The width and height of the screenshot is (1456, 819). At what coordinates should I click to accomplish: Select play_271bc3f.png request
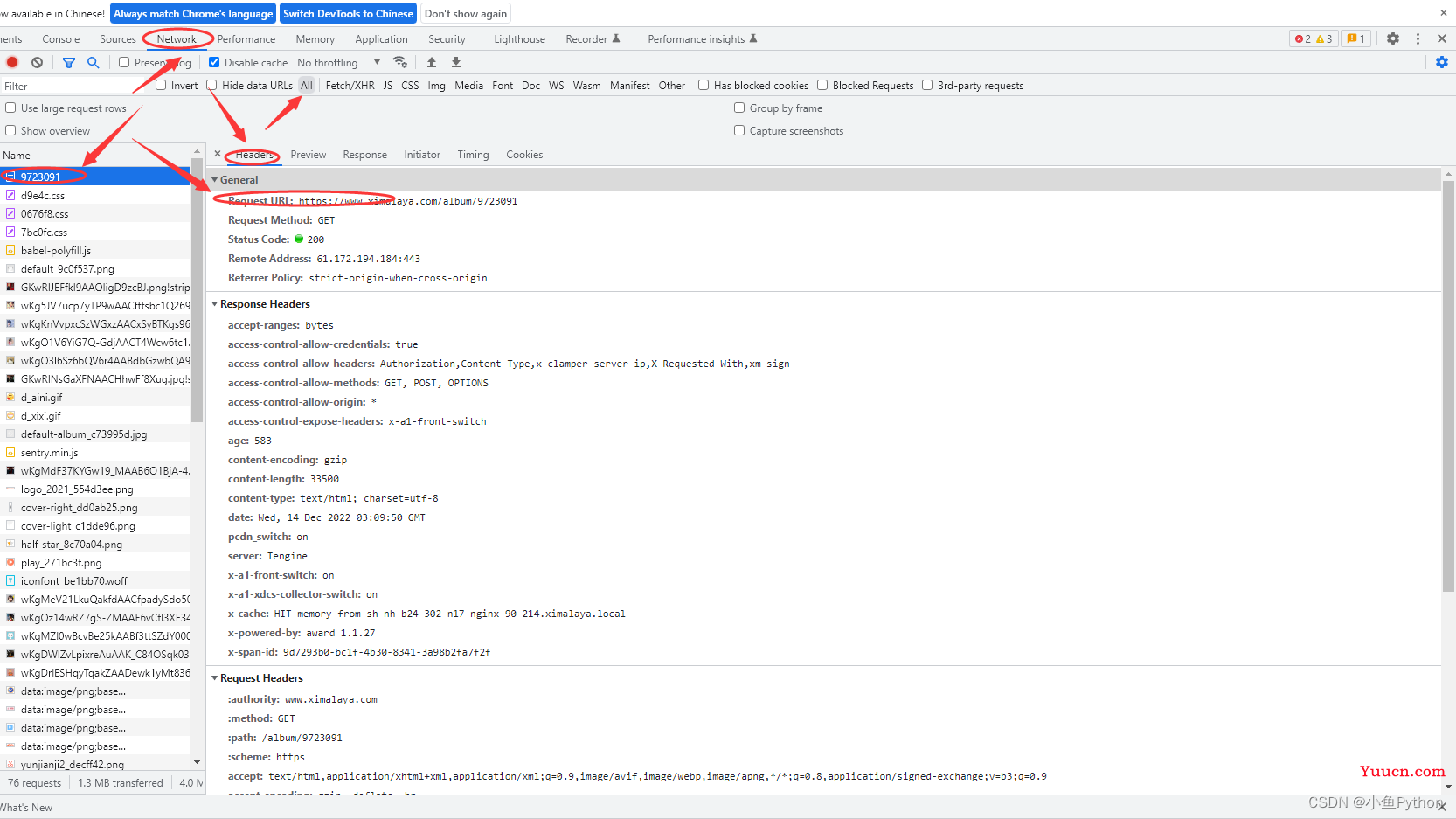(x=94, y=562)
